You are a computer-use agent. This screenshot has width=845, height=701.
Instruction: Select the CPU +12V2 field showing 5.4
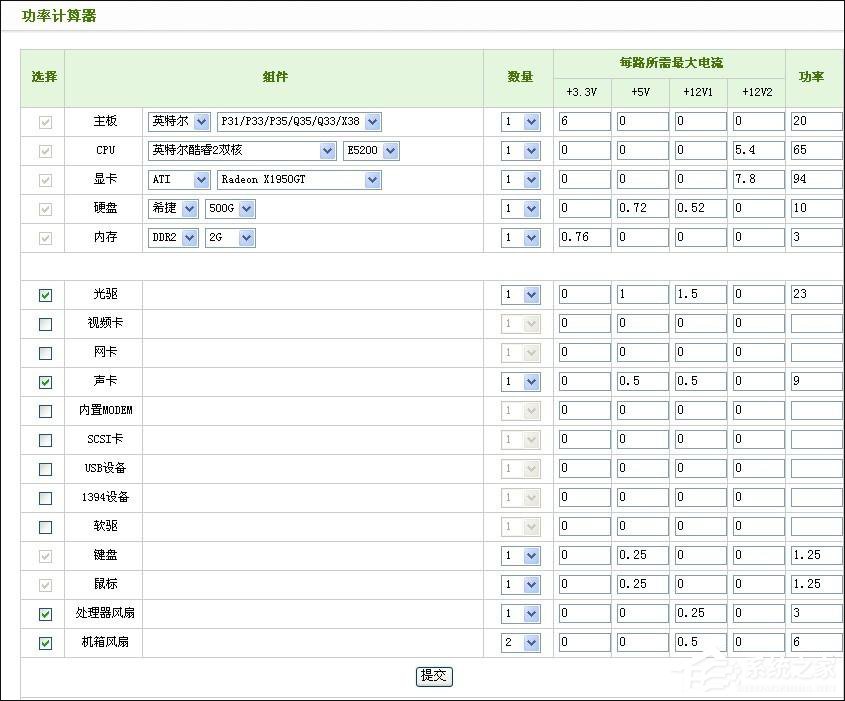[x=758, y=150]
